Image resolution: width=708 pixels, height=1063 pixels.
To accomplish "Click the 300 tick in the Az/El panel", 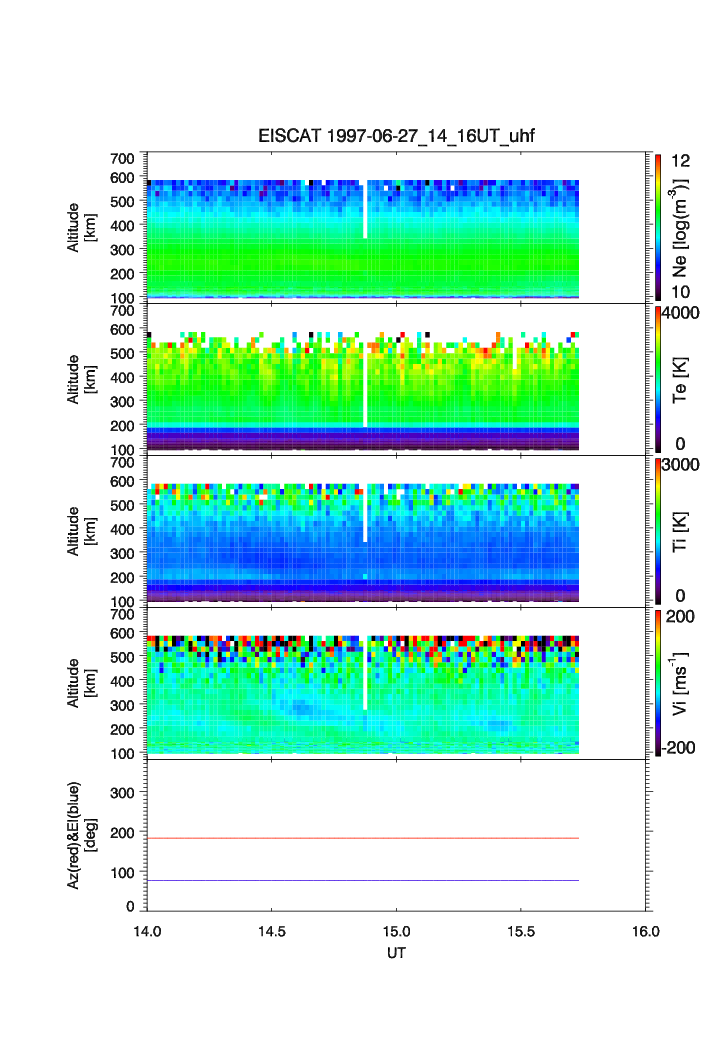I will [x=122, y=793].
